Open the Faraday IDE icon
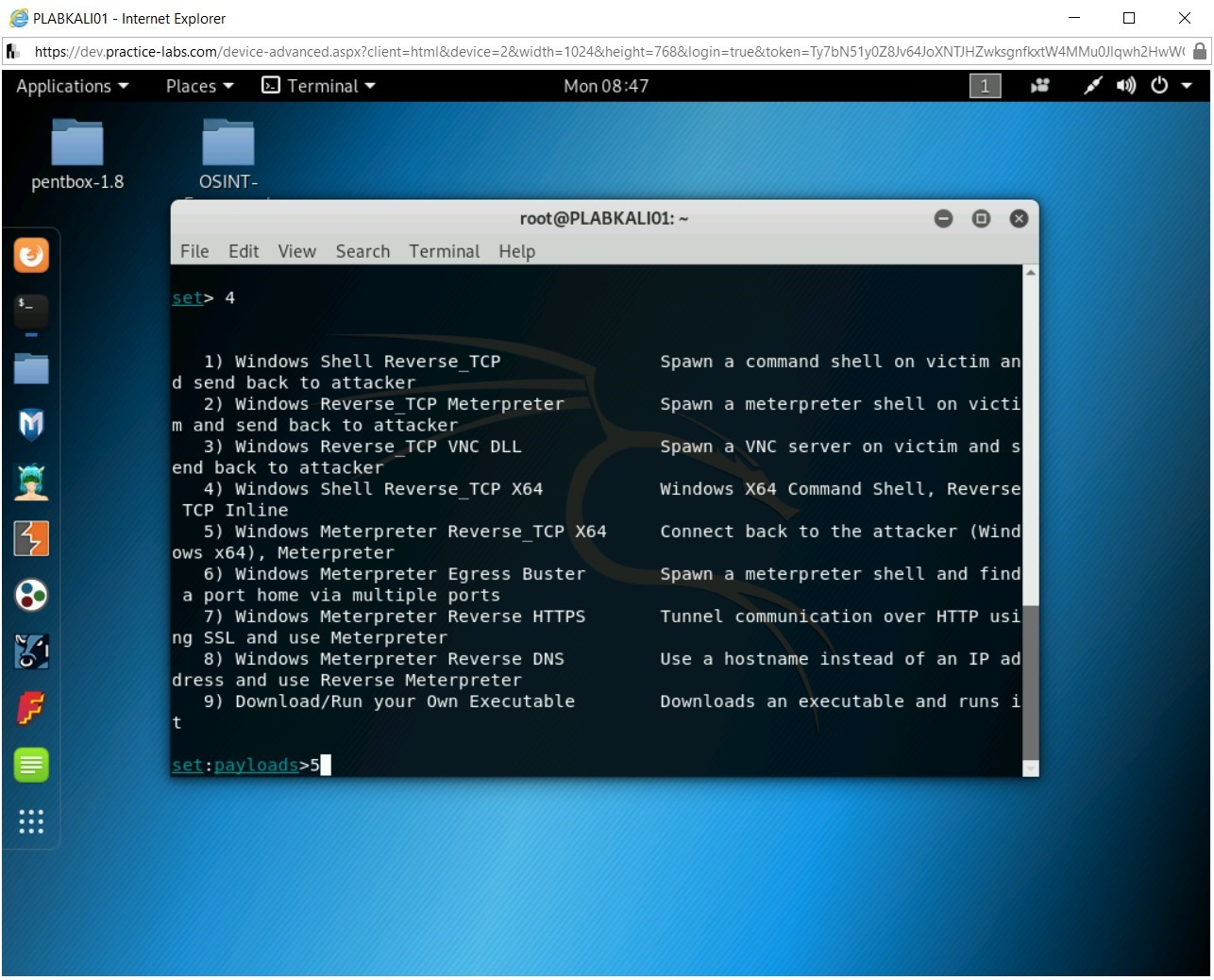The width and height of the screenshot is (1214, 980). 31,708
